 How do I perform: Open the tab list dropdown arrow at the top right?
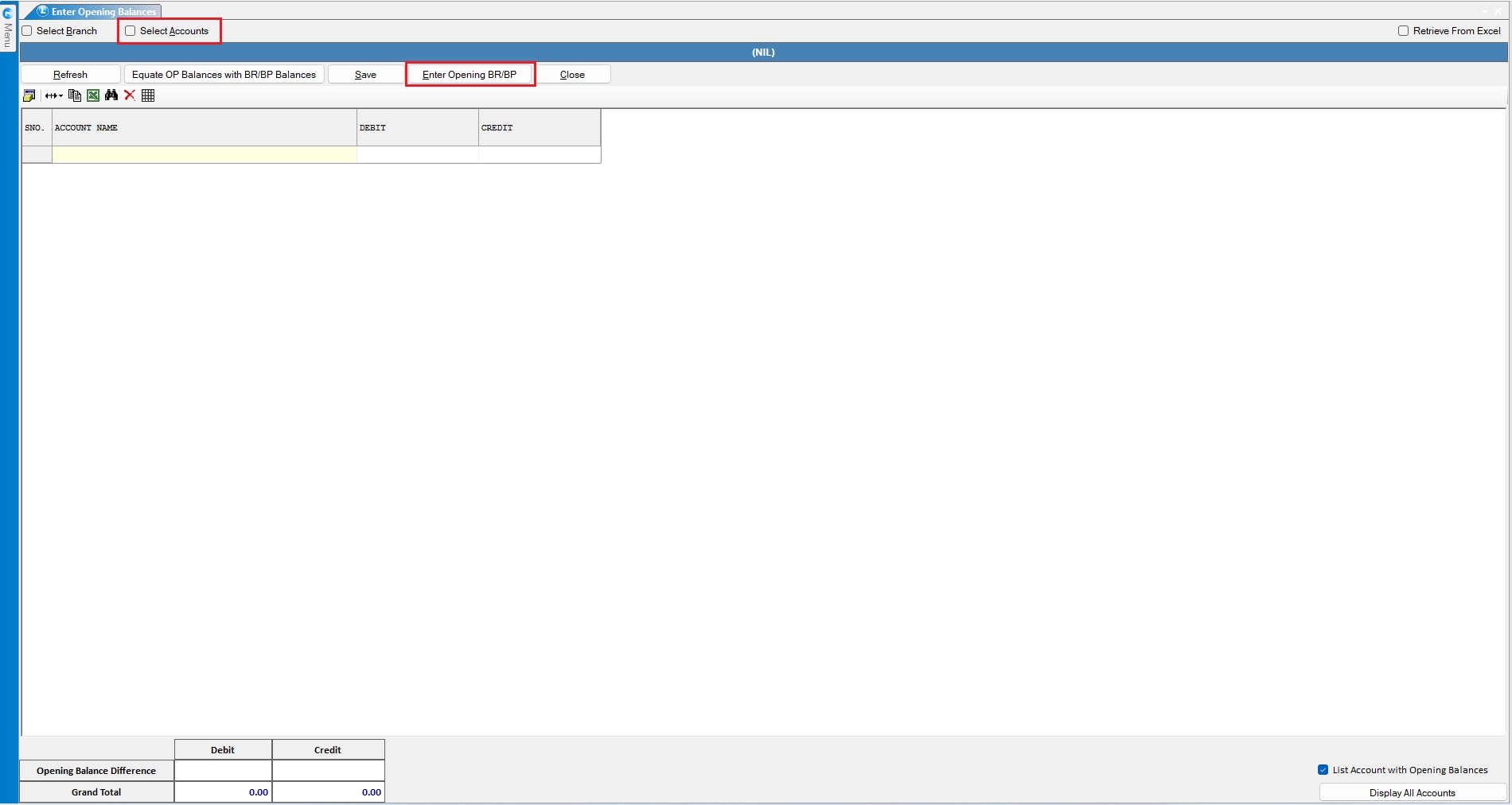point(1485,11)
